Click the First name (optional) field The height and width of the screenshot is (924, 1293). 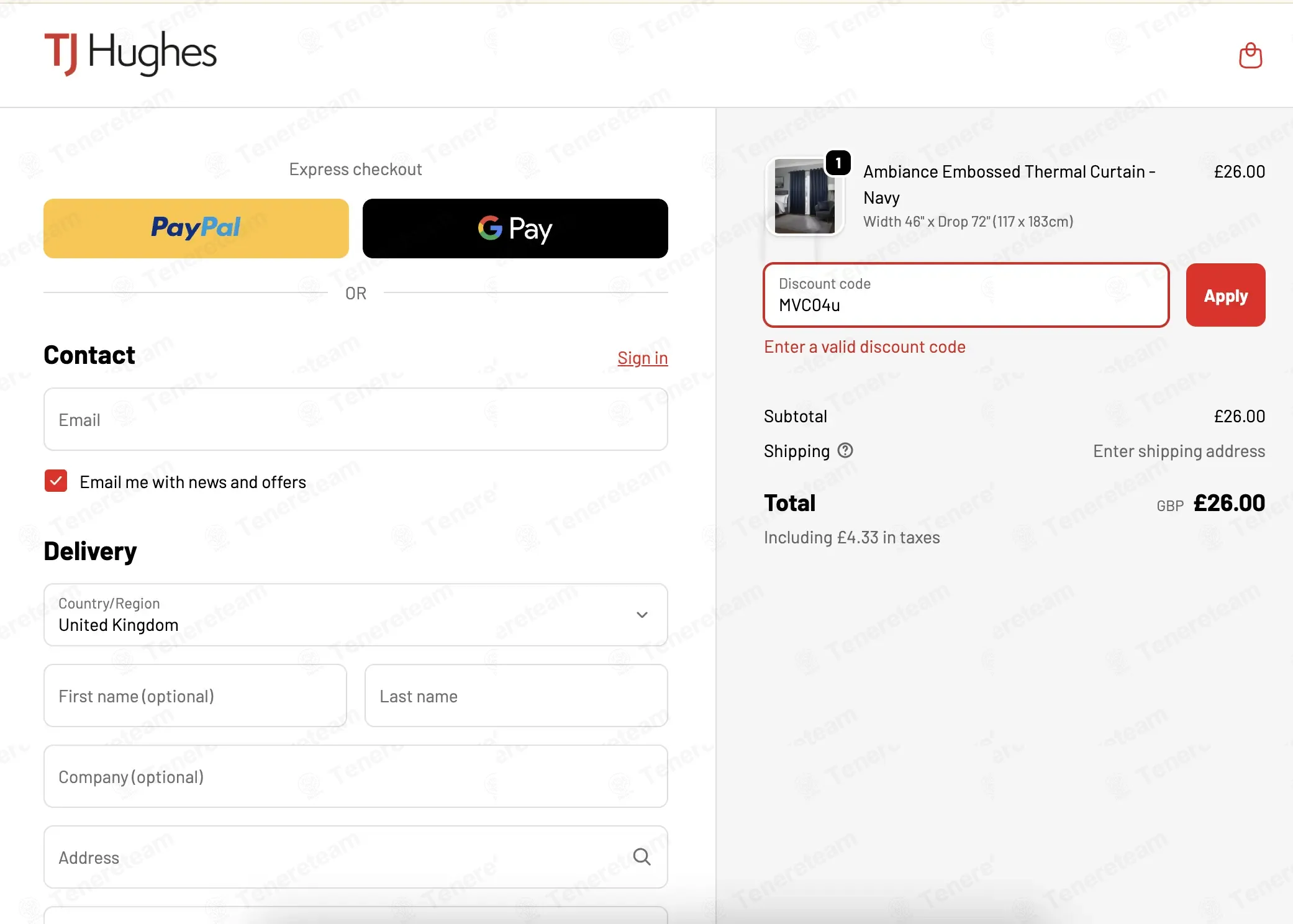(x=196, y=696)
